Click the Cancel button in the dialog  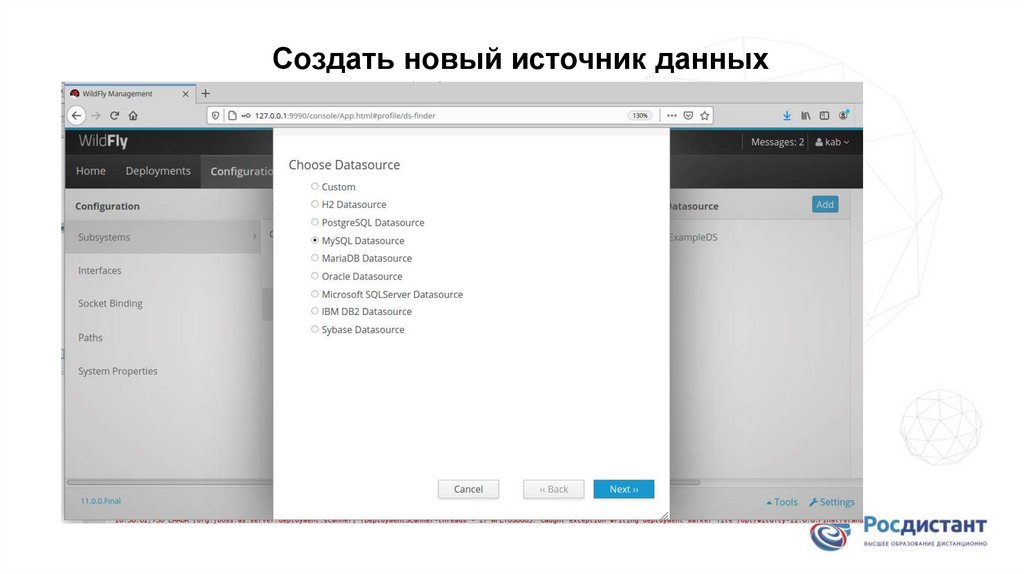coord(468,489)
